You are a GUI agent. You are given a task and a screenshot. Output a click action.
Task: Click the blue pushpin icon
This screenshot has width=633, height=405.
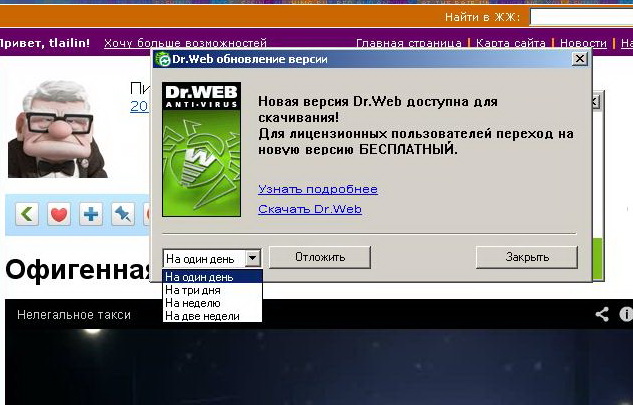(x=123, y=214)
